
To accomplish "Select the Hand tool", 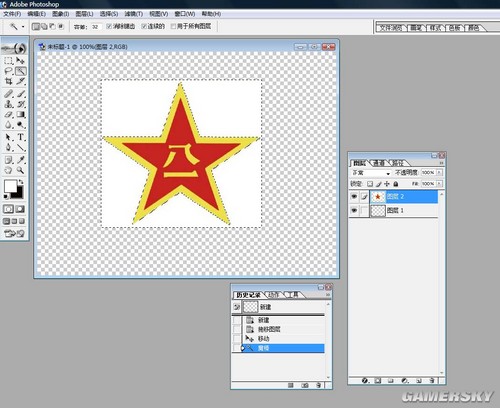I will click(8, 170).
